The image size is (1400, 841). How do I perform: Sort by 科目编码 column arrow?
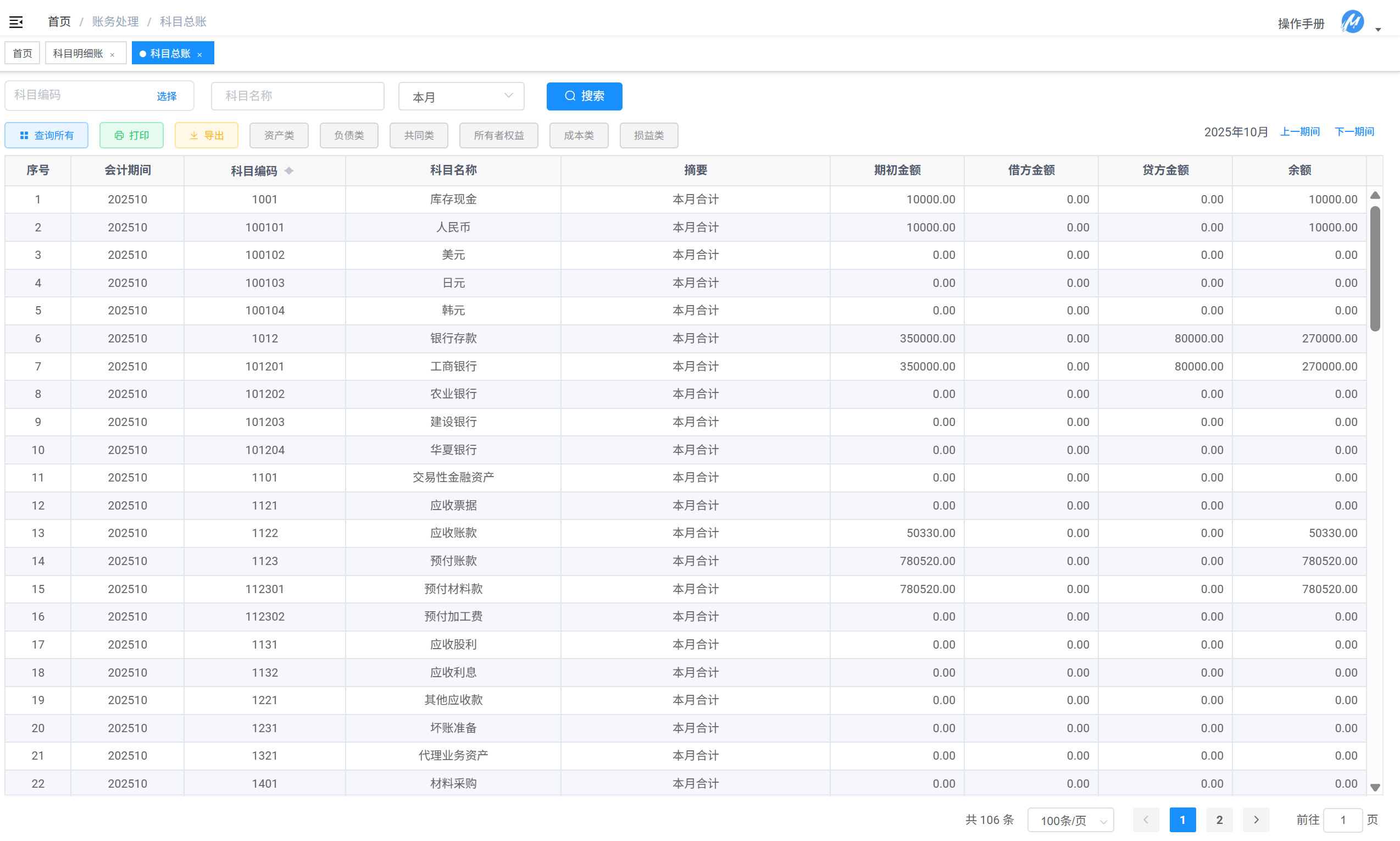[289, 170]
